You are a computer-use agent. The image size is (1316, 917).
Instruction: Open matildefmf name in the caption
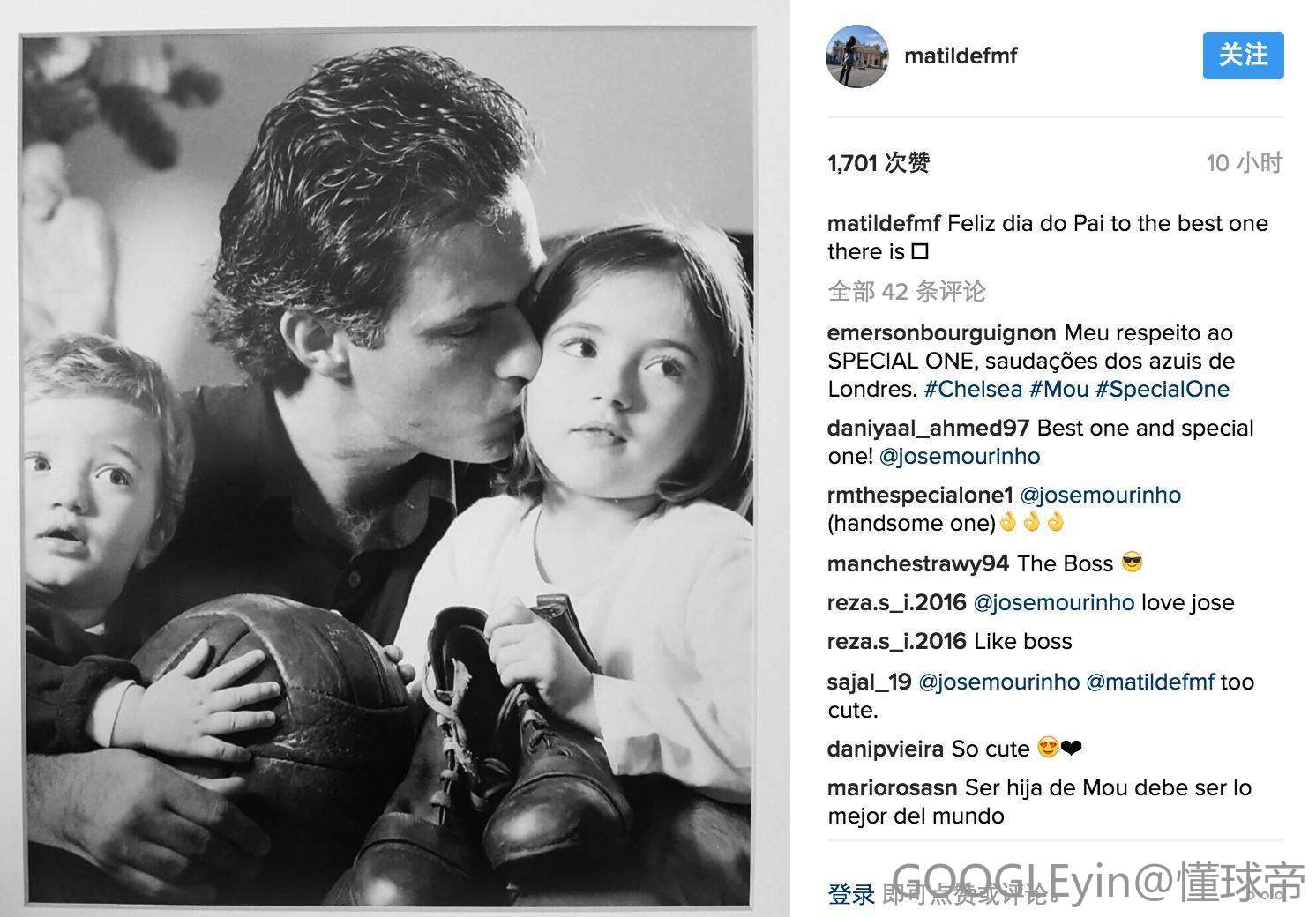(884, 223)
